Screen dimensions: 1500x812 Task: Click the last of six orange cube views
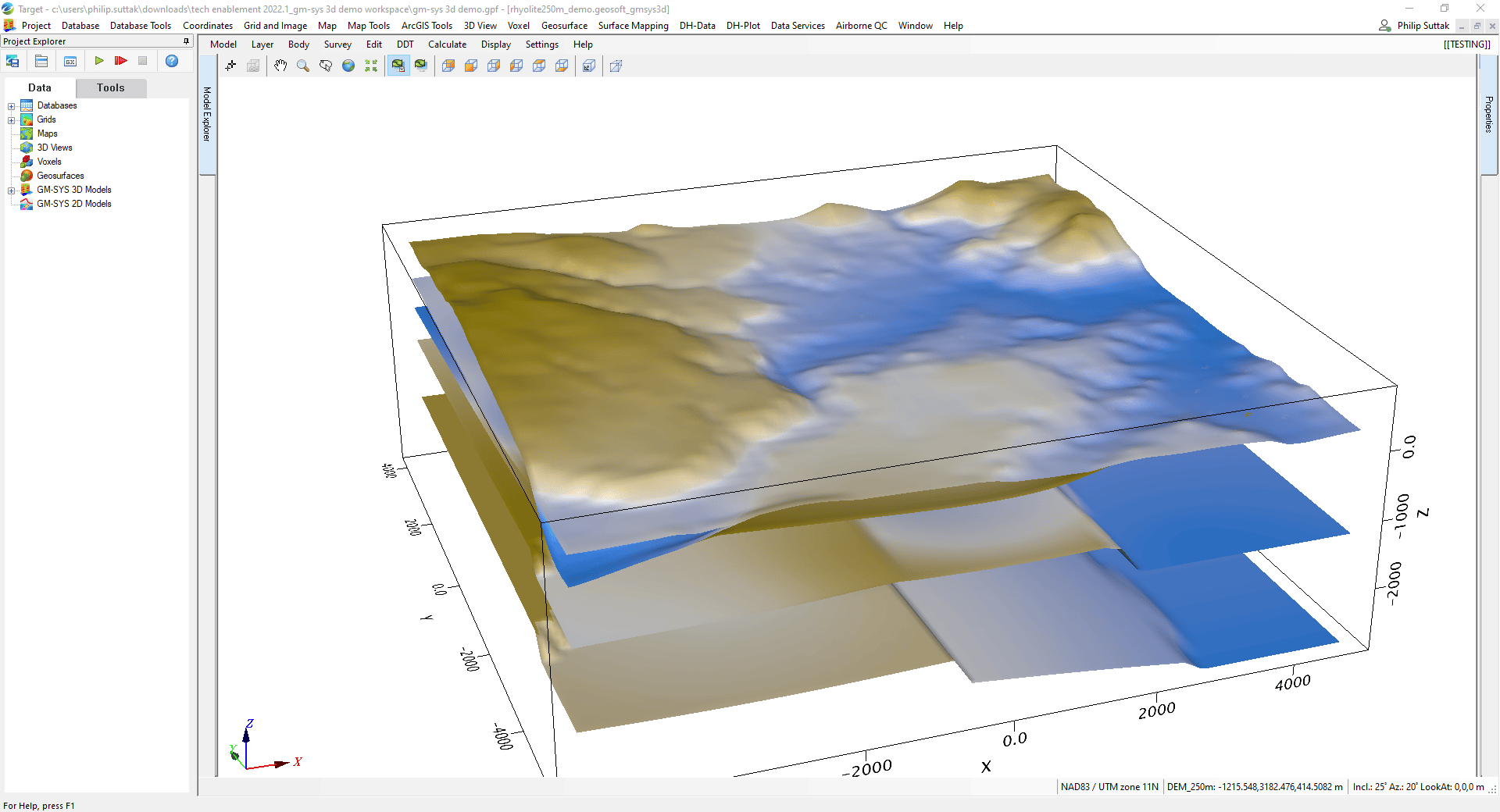tap(562, 66)
